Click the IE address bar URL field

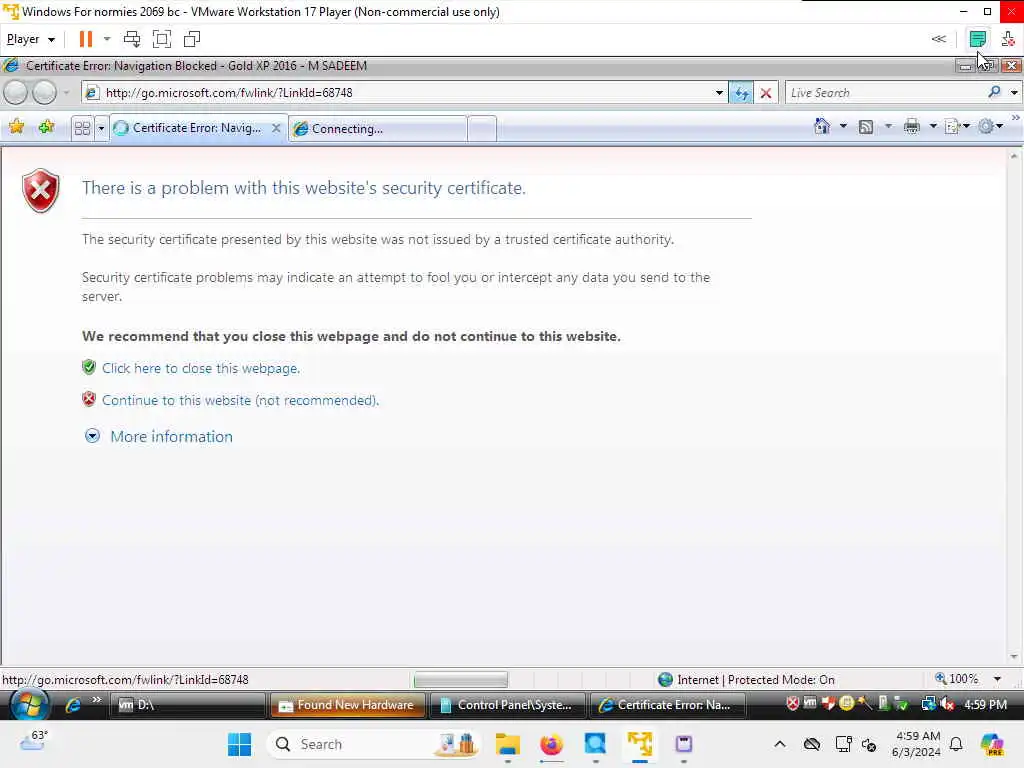pos(405,93)
